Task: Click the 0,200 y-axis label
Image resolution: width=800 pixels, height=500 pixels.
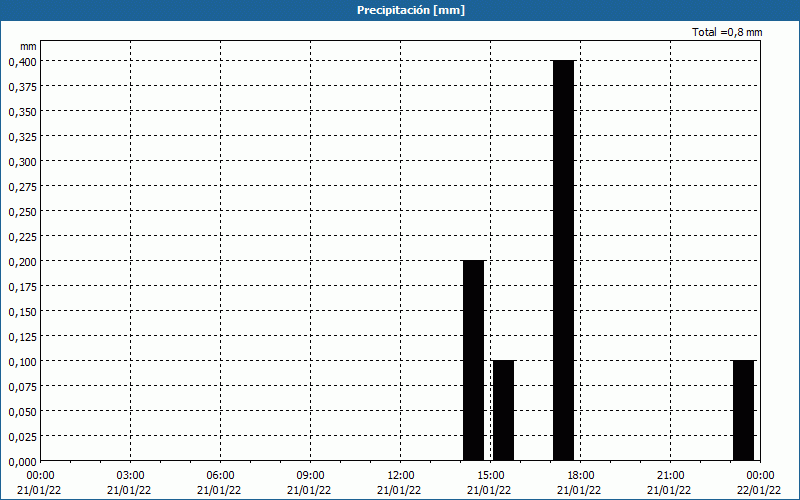Action: pyautogui.click(x=22, y=262)
